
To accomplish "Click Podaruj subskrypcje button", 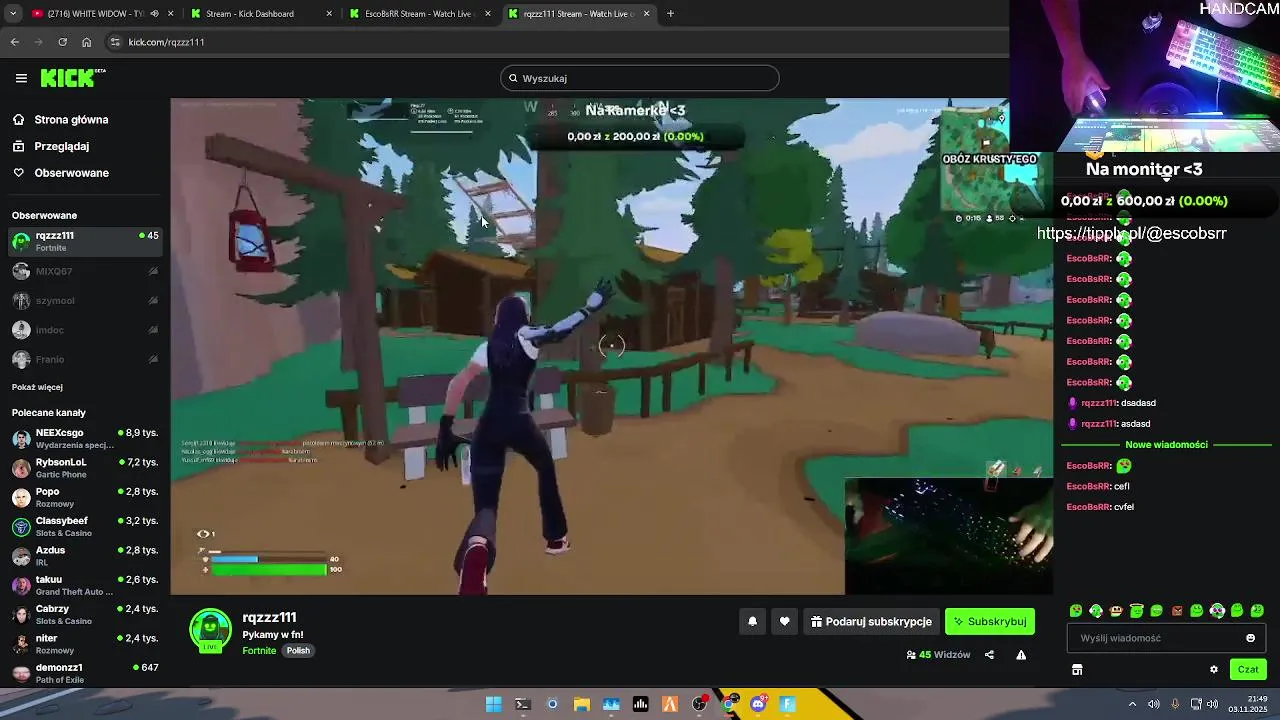I will 871,621.
